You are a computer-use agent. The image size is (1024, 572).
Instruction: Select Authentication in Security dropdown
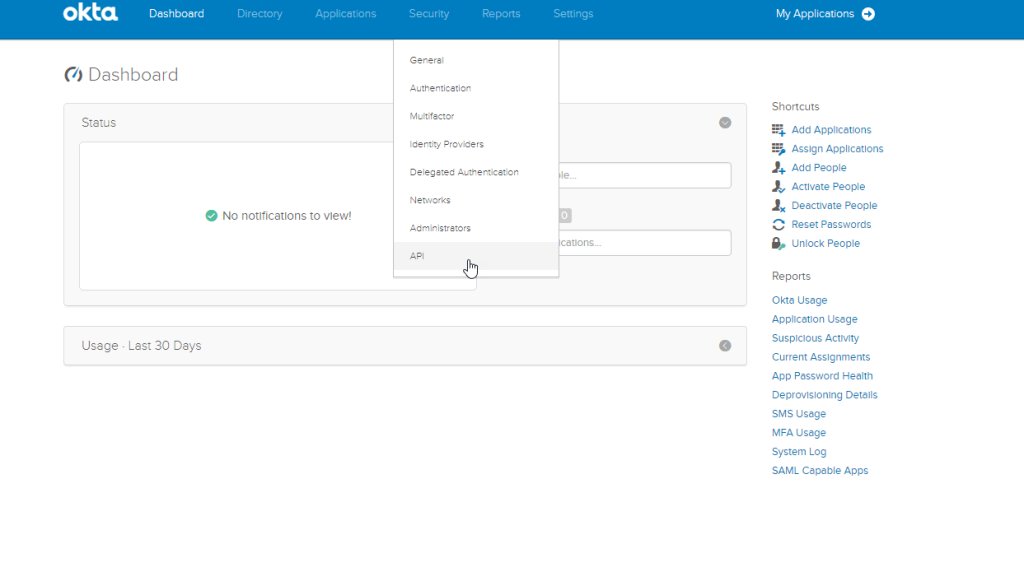point(476,88)
